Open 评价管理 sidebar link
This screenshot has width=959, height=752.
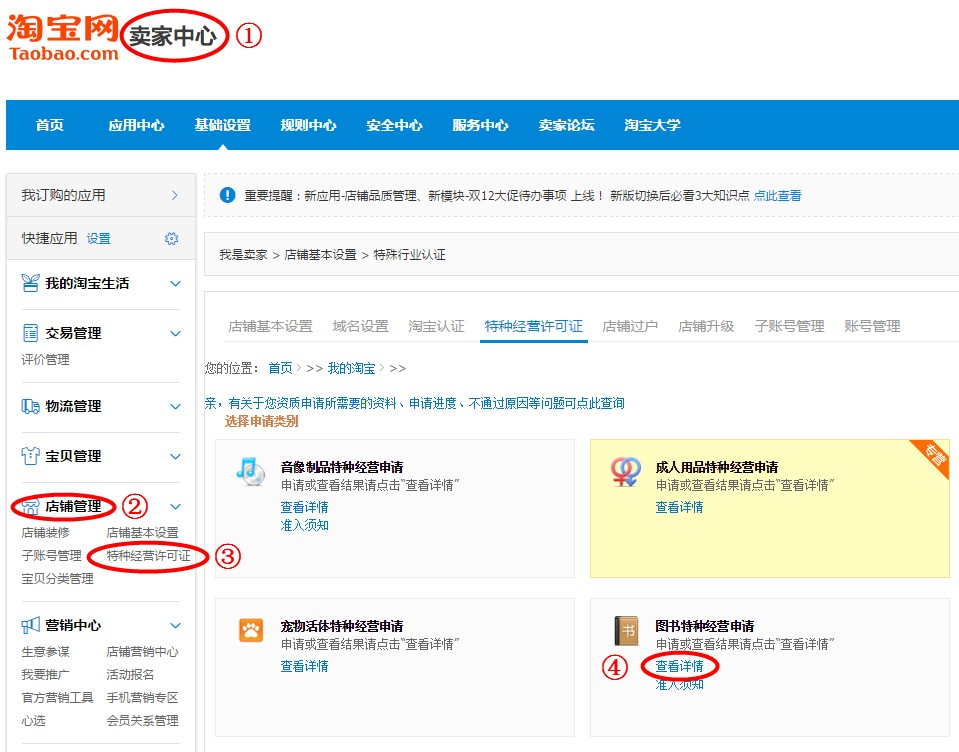(x=45, y=359)
